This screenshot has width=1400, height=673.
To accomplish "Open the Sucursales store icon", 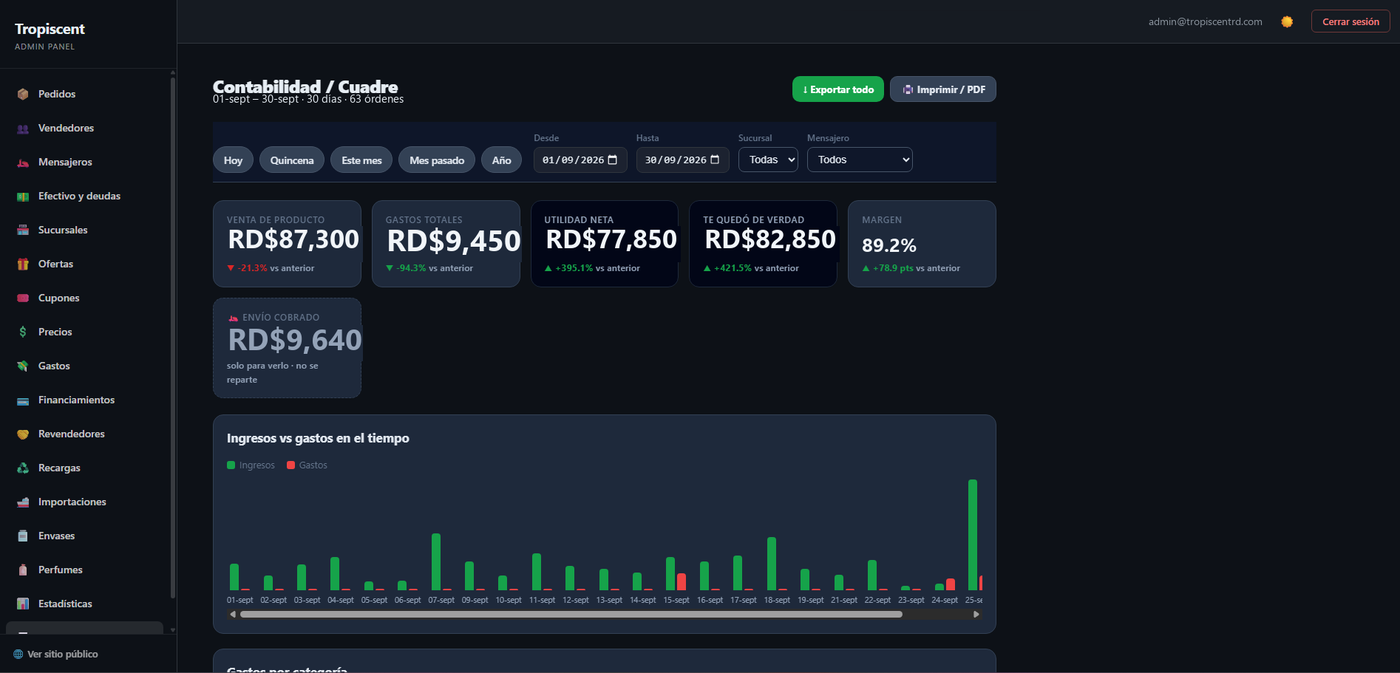I will point(23,230).
